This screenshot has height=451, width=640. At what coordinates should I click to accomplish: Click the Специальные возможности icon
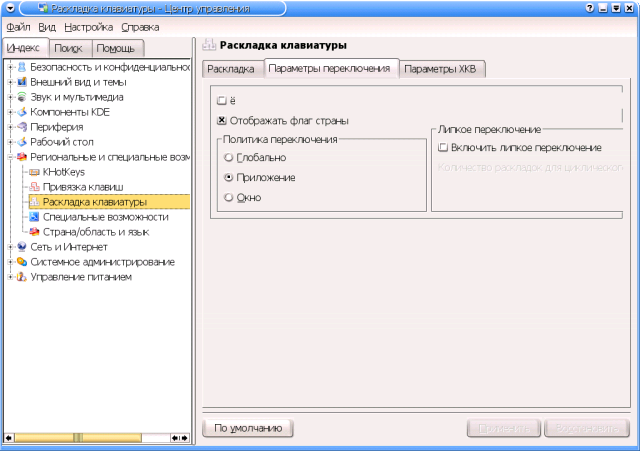(35, 217)
